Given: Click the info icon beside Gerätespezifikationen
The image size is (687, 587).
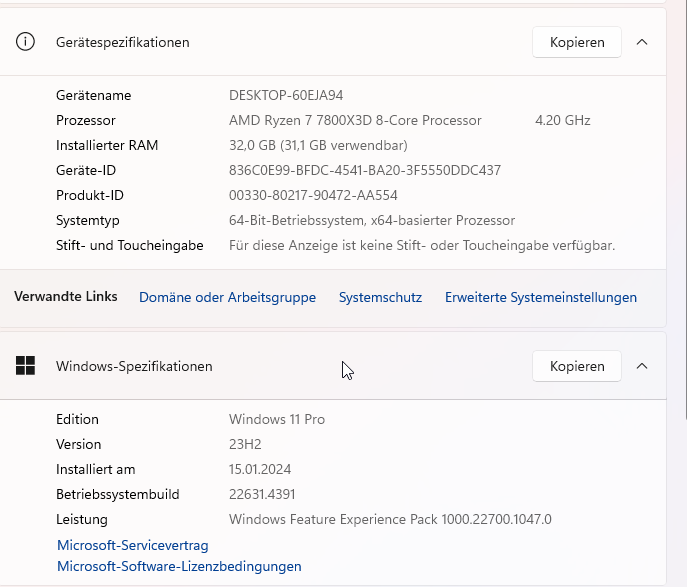Looking at the screenshot, I should click(x=25, y=42).
